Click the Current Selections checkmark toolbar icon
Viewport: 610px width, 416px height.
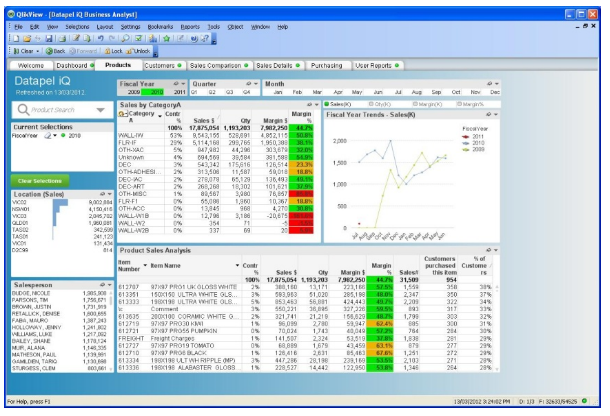point(138,39)
